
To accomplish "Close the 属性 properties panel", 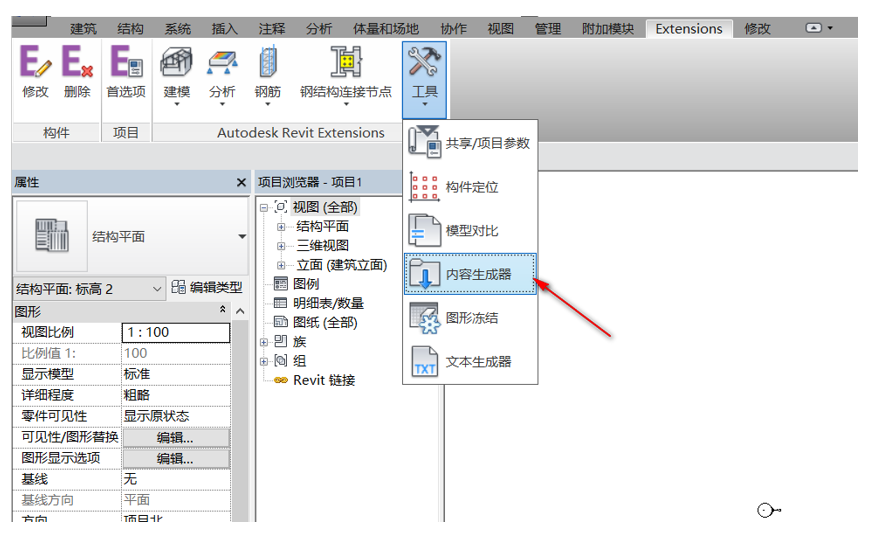I will point(241,183).
